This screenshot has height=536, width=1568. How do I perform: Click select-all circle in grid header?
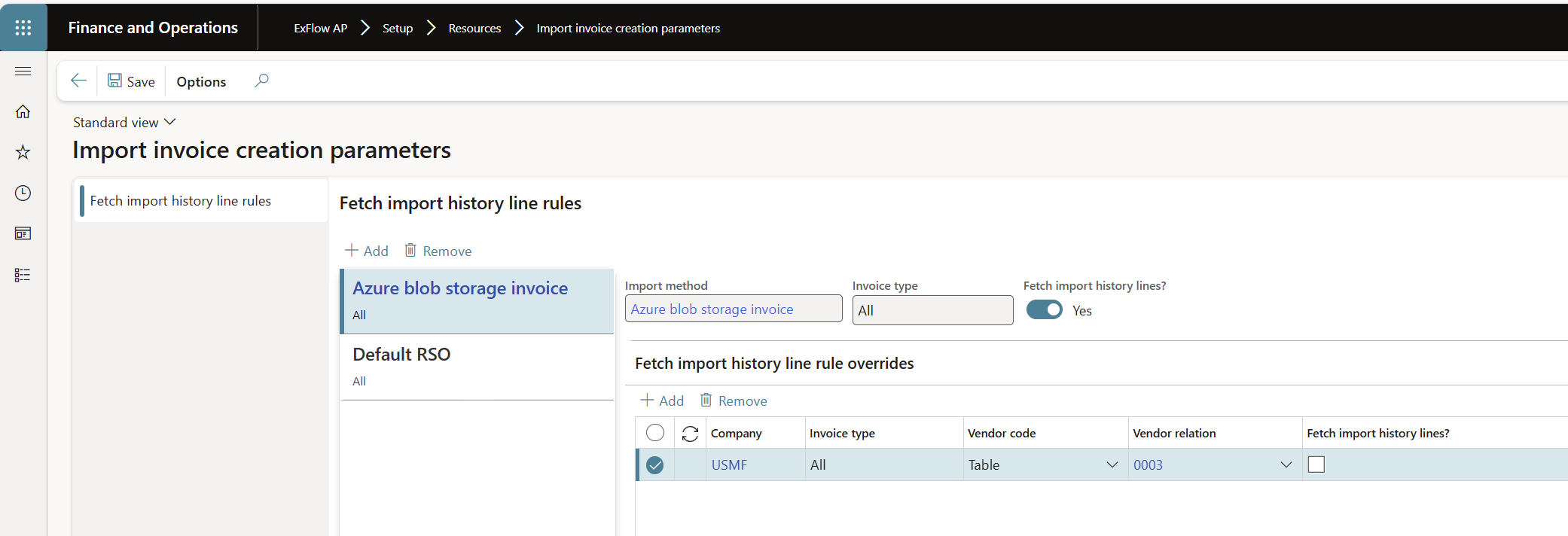pyautogui.click(x=655, y=433)
